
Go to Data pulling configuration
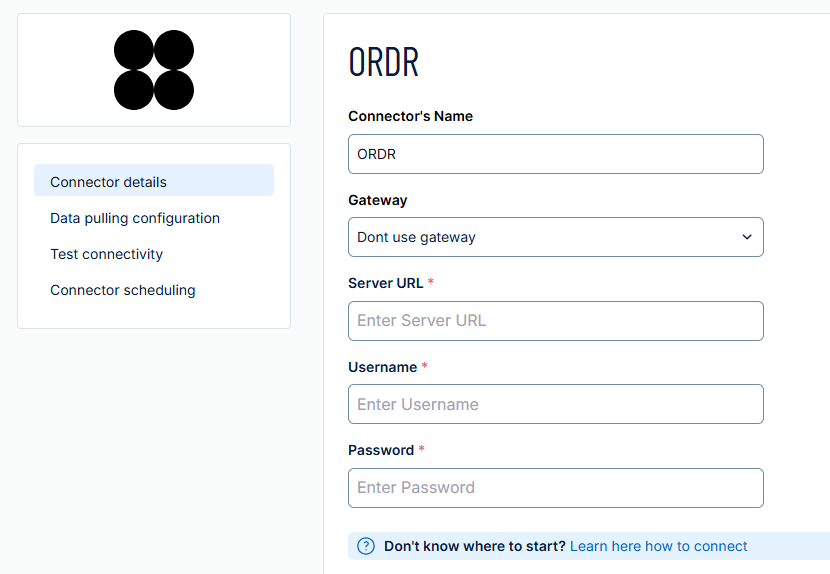pos(135,218)
